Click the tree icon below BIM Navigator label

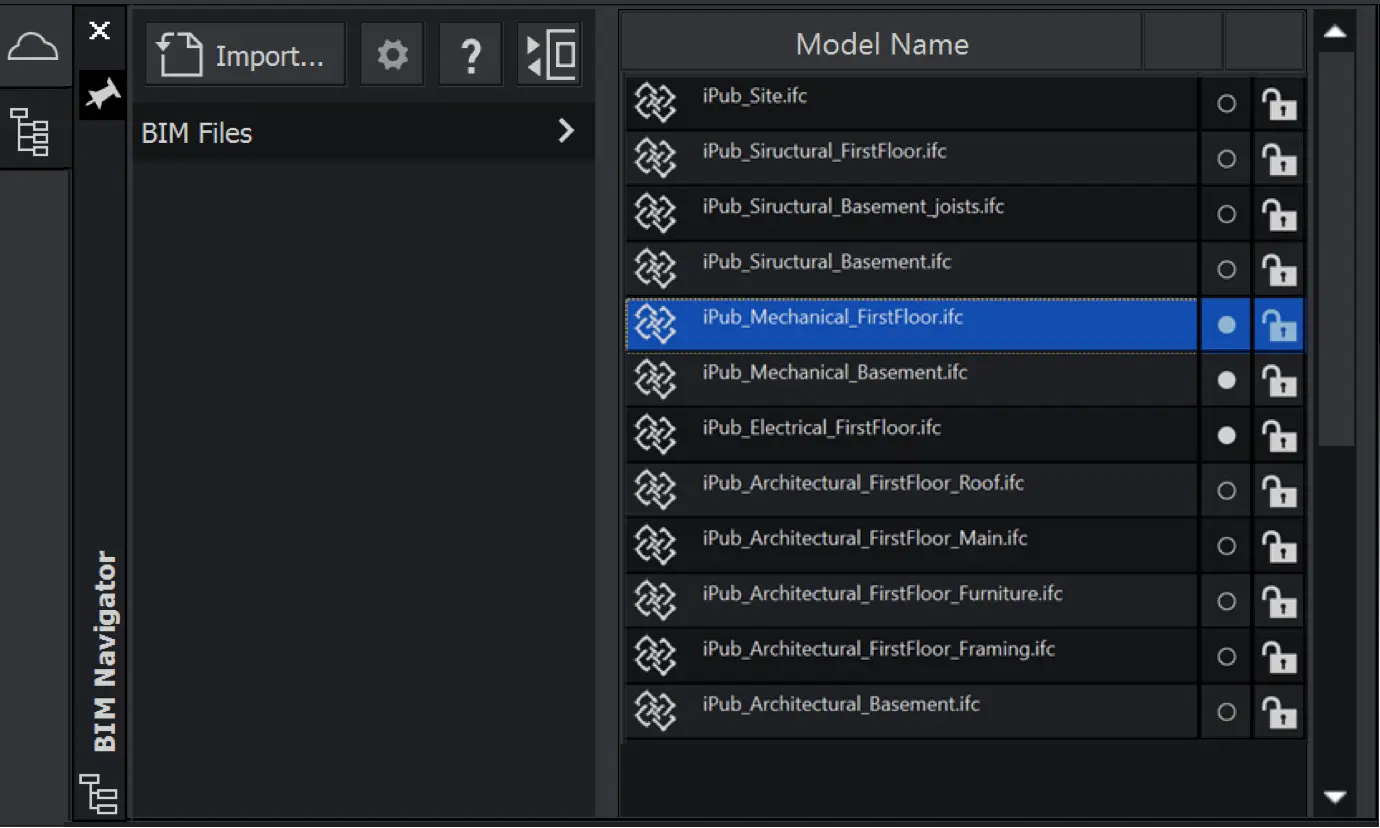[x=99, y=793]
